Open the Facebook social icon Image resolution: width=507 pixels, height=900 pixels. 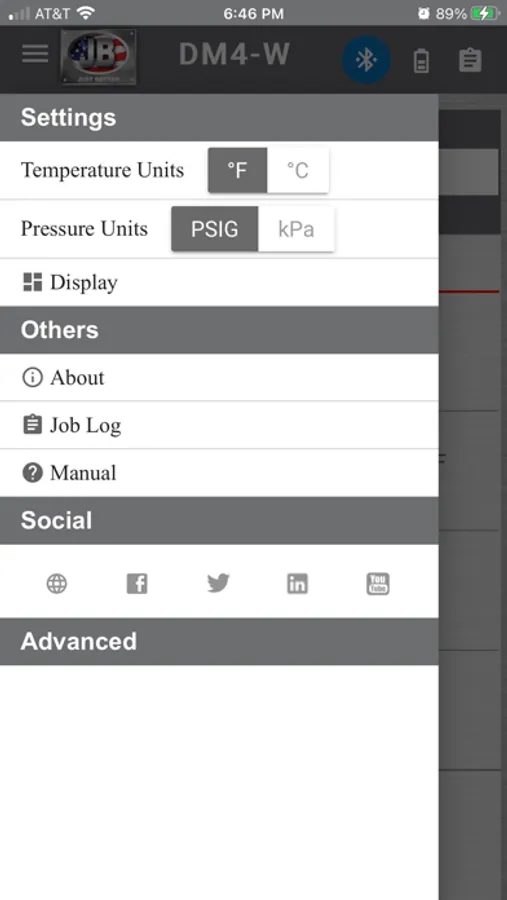coord(137,584)
